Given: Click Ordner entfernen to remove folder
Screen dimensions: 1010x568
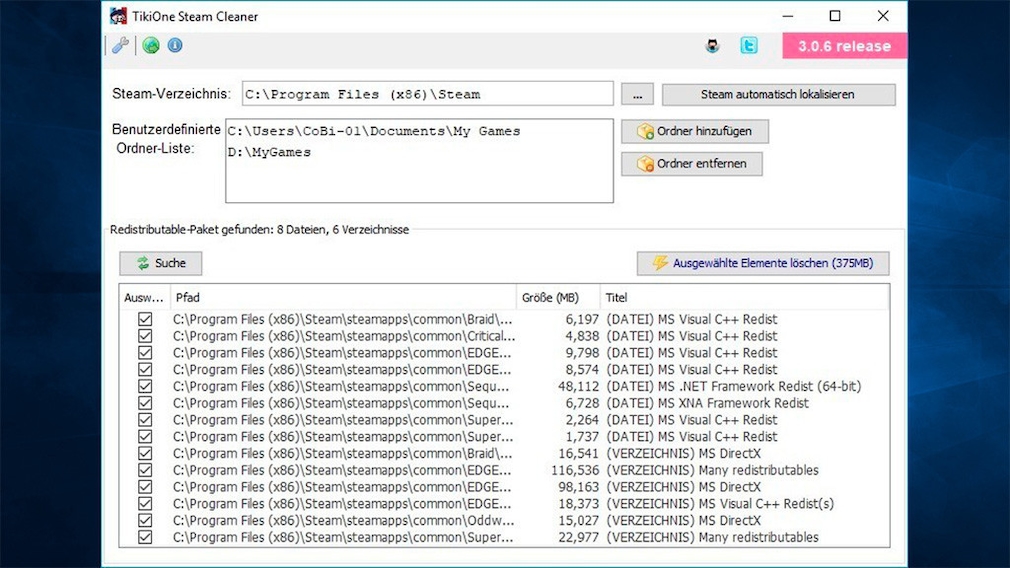Looking at the screenshot, I should click(x=691, y=163).
